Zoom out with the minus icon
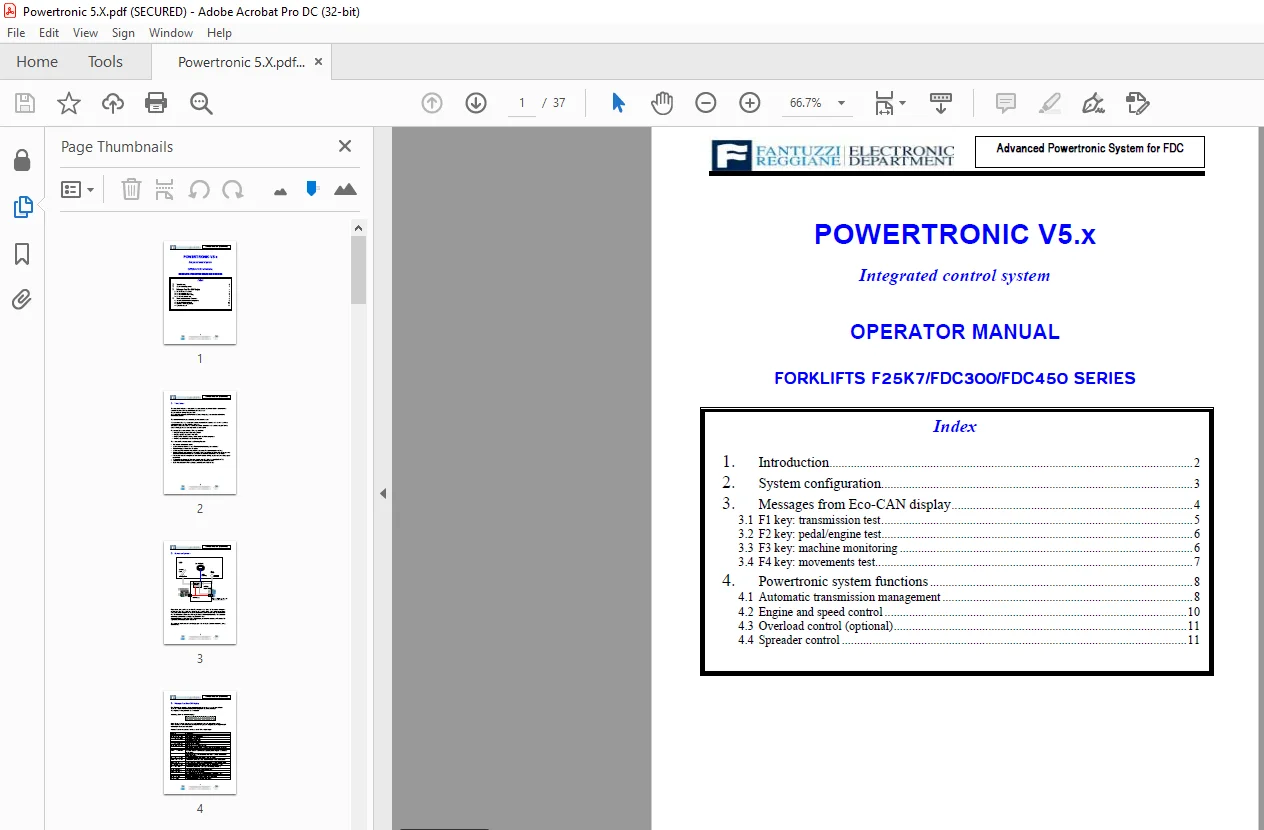 click(706, 103)
